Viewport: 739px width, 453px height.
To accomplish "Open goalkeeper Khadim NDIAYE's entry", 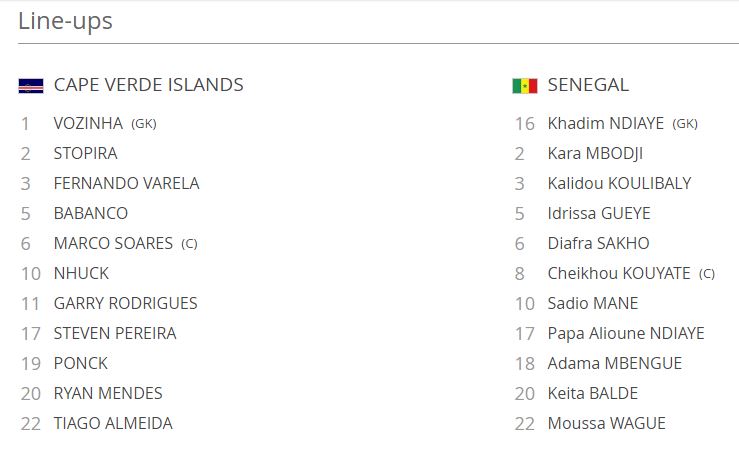I will [x=606, y=123].
